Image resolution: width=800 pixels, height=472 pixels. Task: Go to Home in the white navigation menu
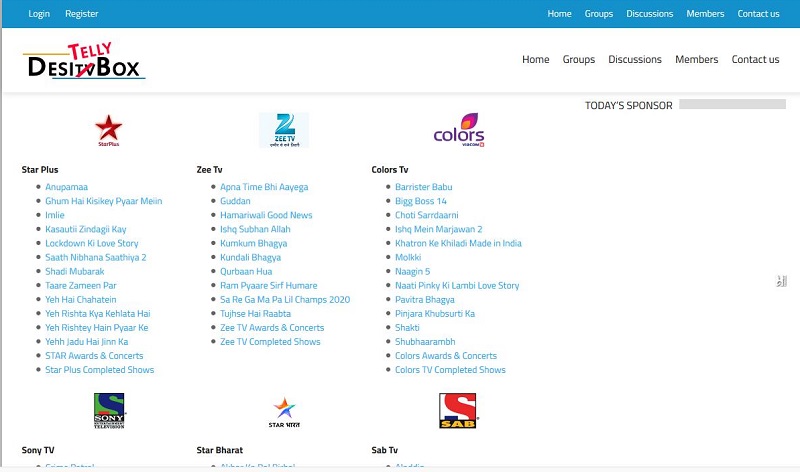[535, 59]
